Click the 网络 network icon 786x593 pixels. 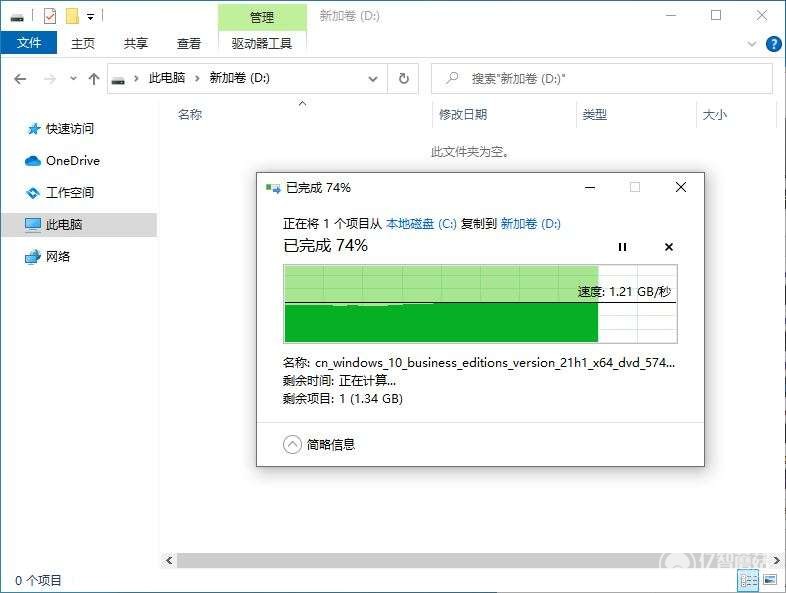tap(33, 257)
